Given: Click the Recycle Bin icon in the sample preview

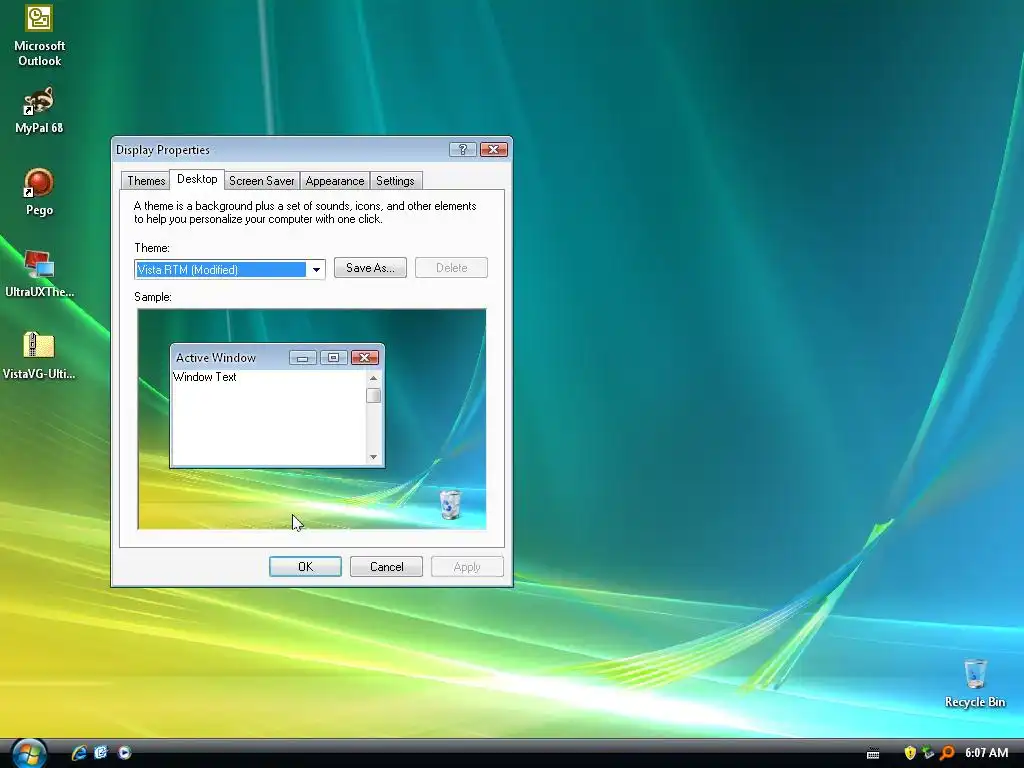Looking at the screenshot, I should 451,505.
